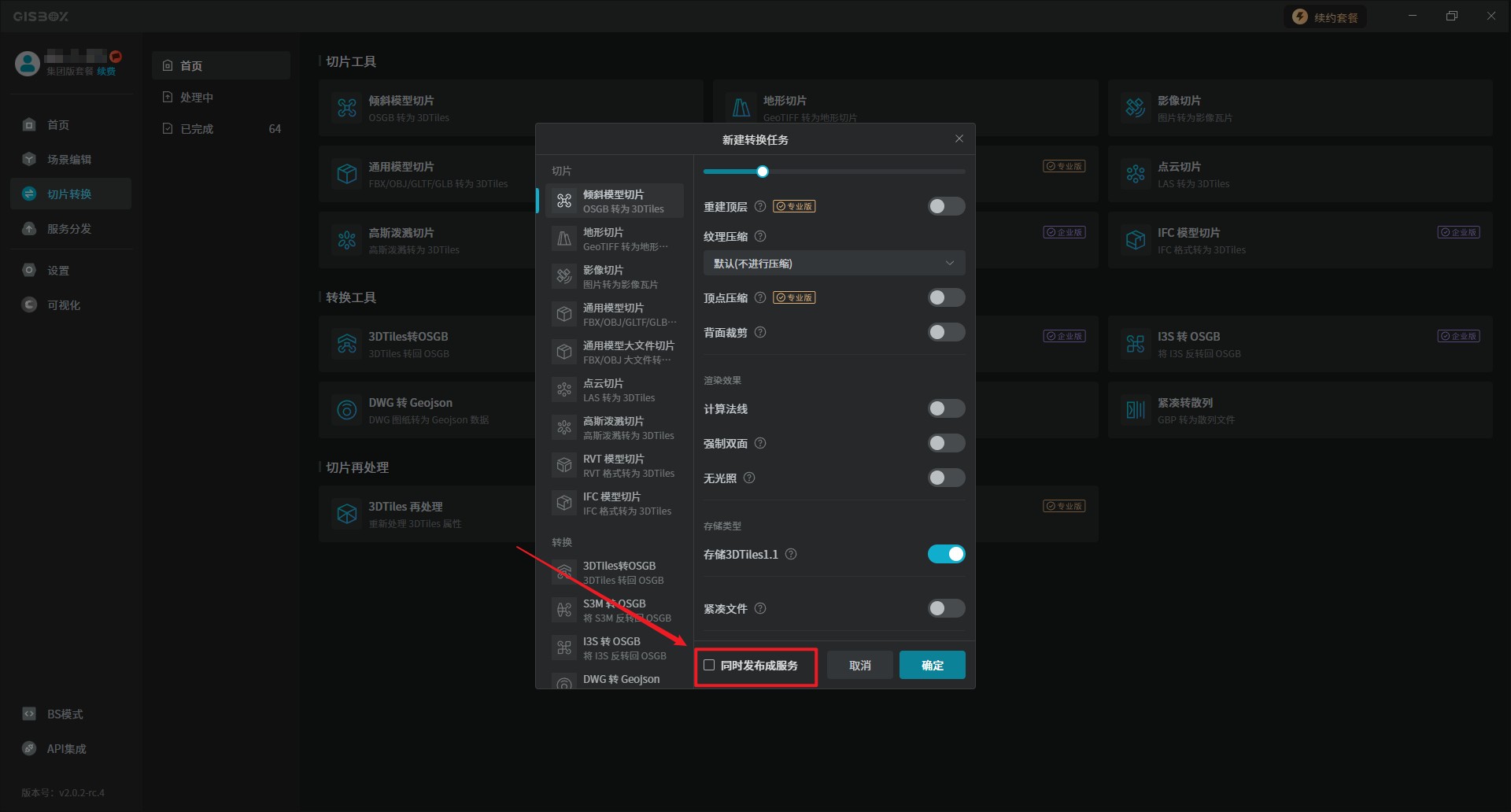Select the 地形切片 icon in dialog list
This screenshot has height=812, width=1511.
pyautogui.click(x=564, y=238)
